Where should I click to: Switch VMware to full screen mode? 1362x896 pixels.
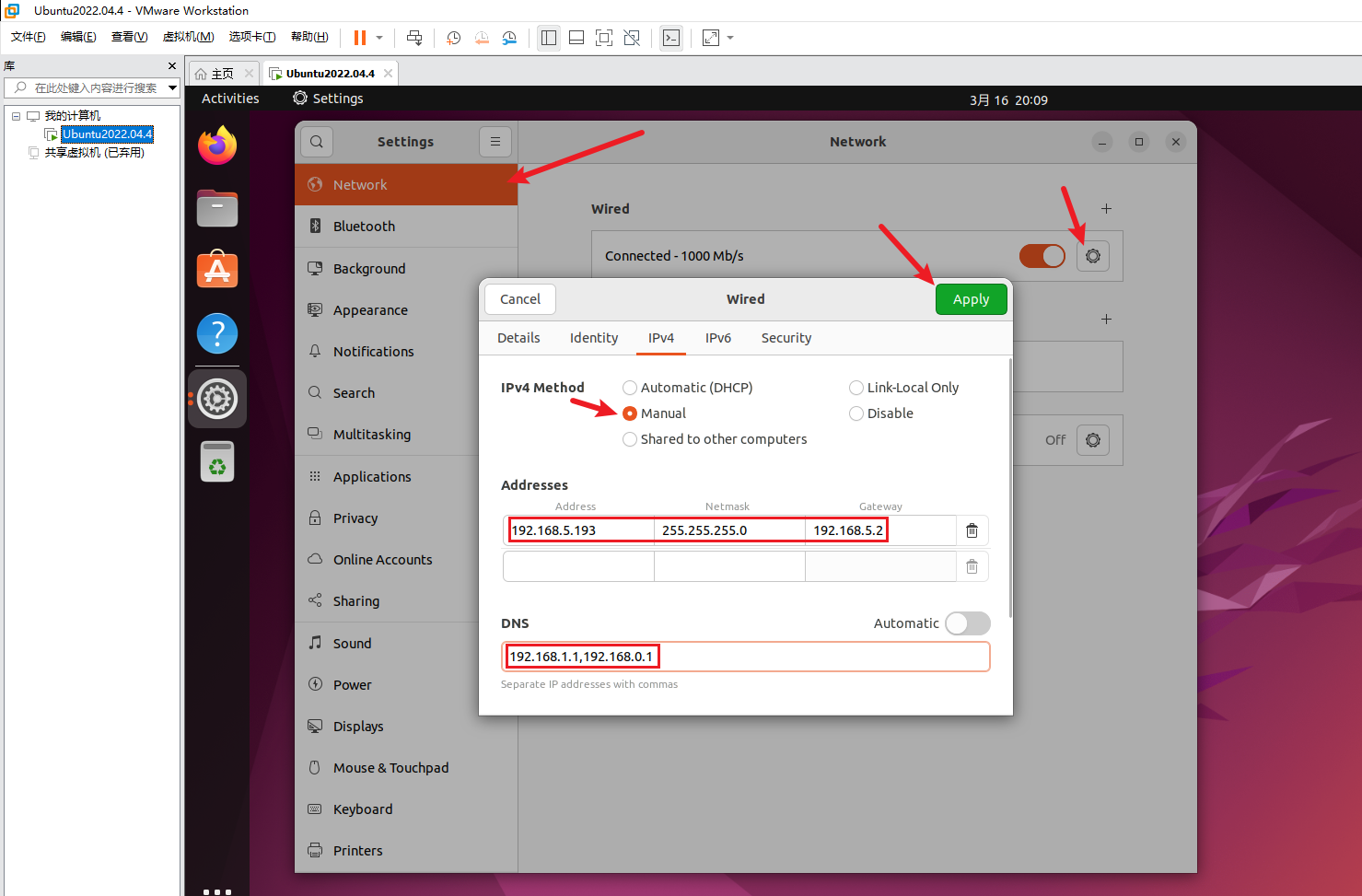(x=604, y=38)
